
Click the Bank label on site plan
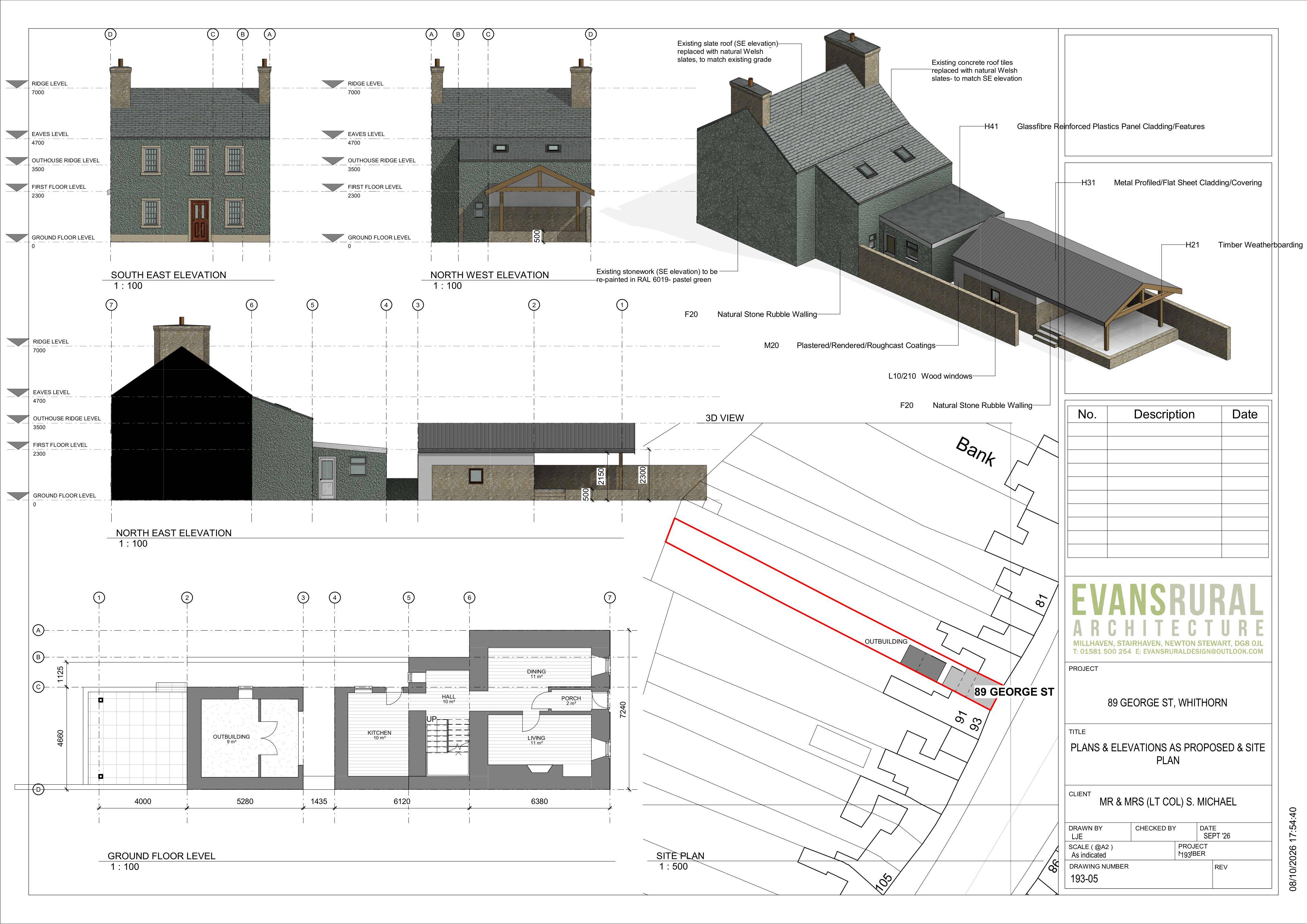tap(976, 452)
